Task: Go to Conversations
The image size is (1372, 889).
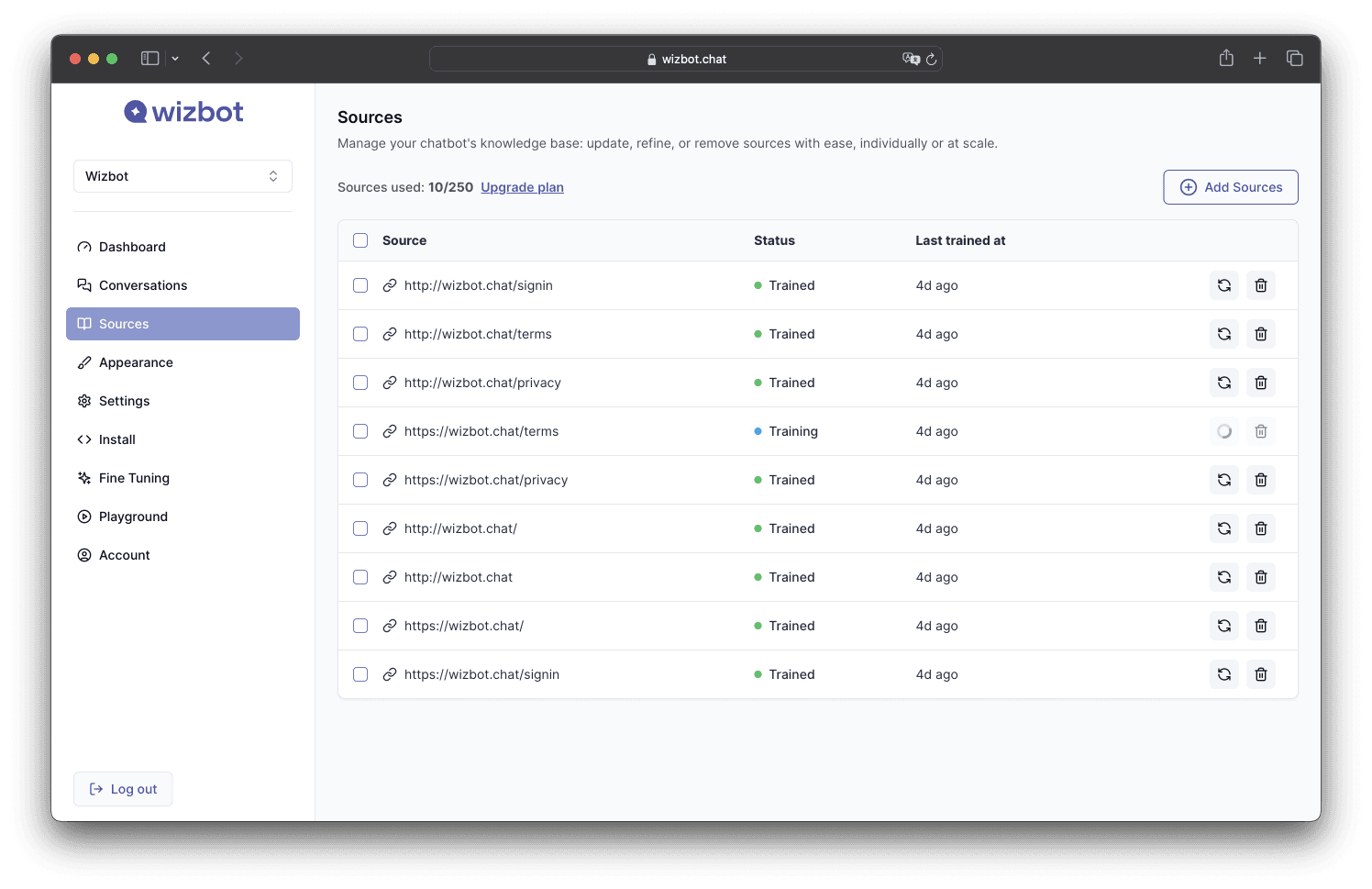Action: pyautogui.click(x=183, y=285)
